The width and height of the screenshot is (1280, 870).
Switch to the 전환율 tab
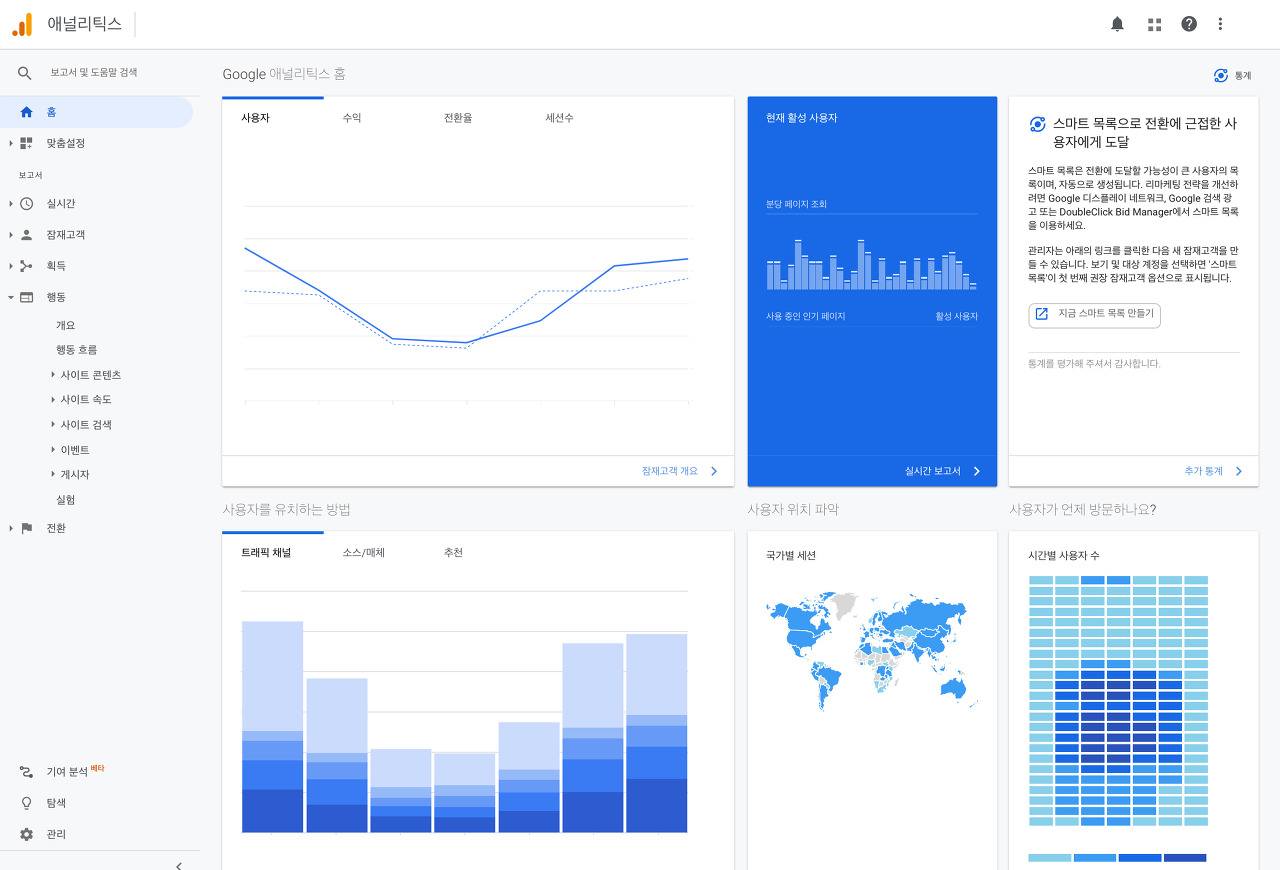coord(458,118)
